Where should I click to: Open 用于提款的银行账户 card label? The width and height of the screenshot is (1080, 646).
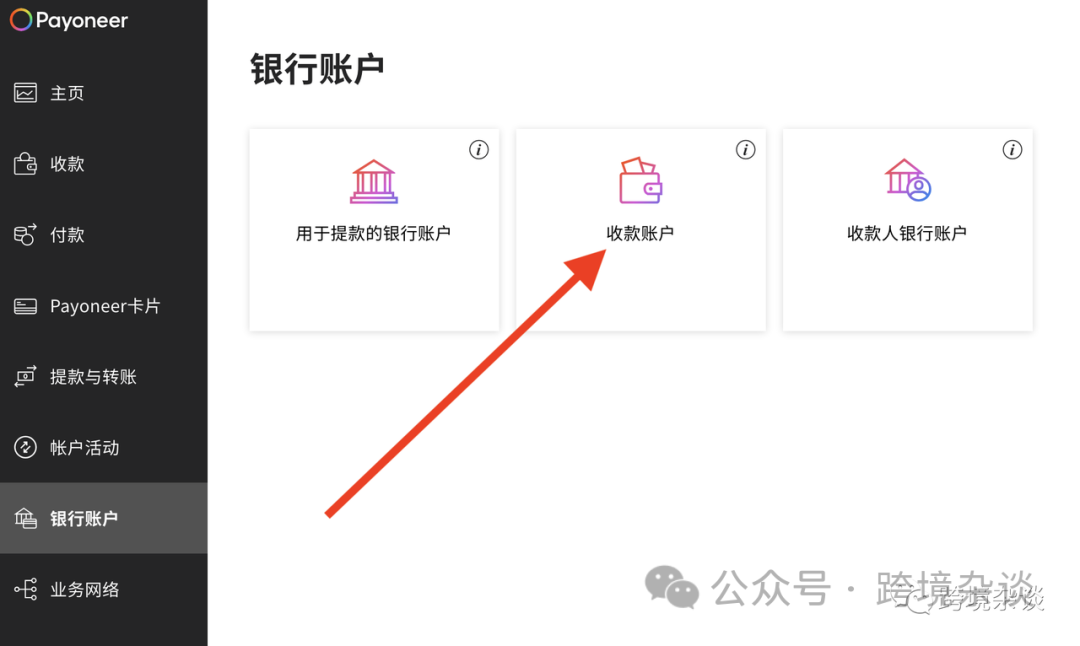coord(373,233)
